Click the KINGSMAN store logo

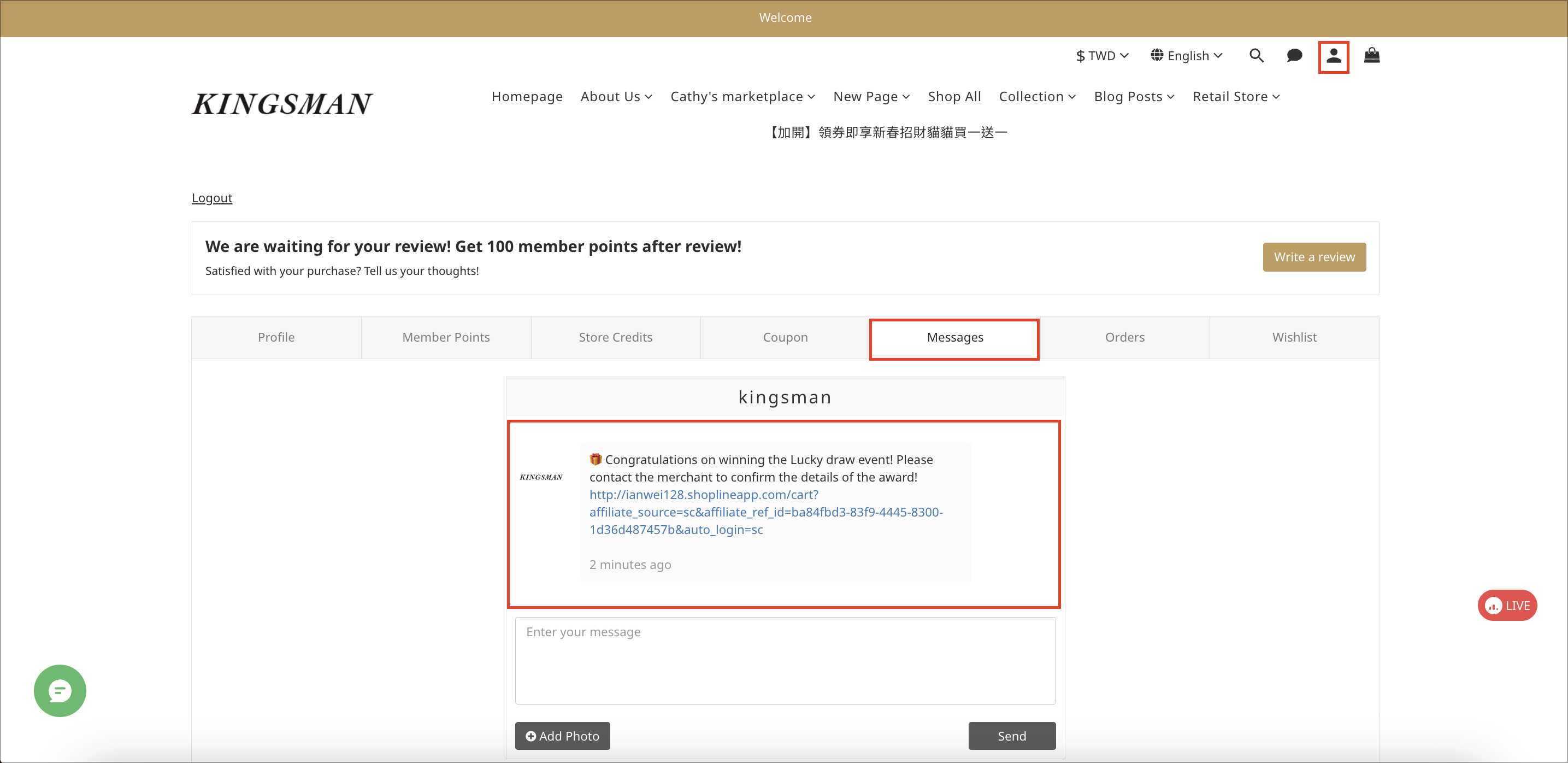point(282,104)
